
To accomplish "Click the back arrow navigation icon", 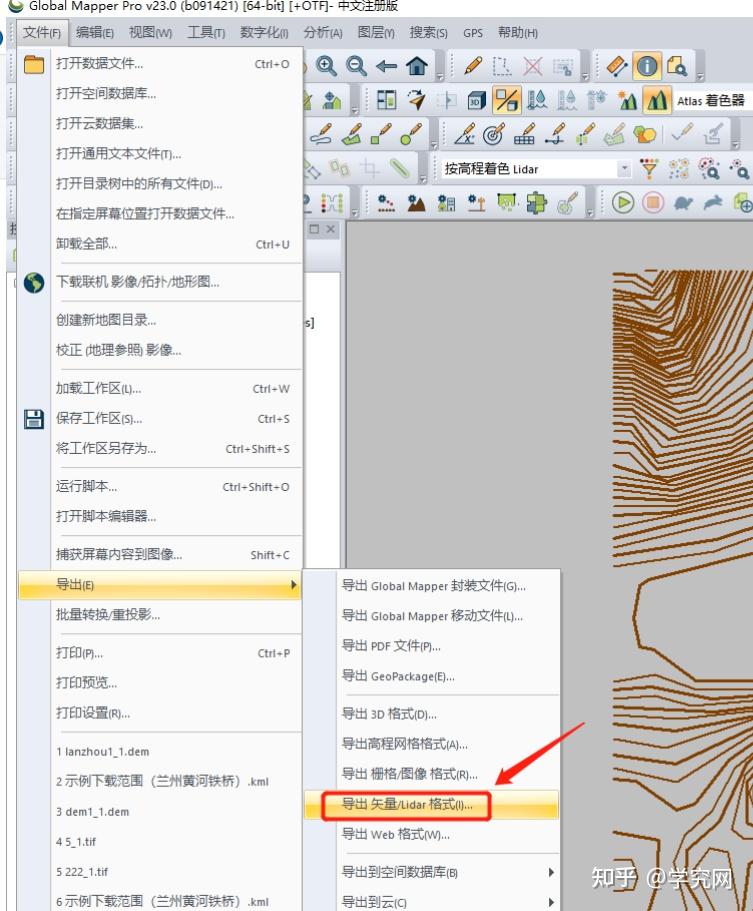I will pos(386,66).
